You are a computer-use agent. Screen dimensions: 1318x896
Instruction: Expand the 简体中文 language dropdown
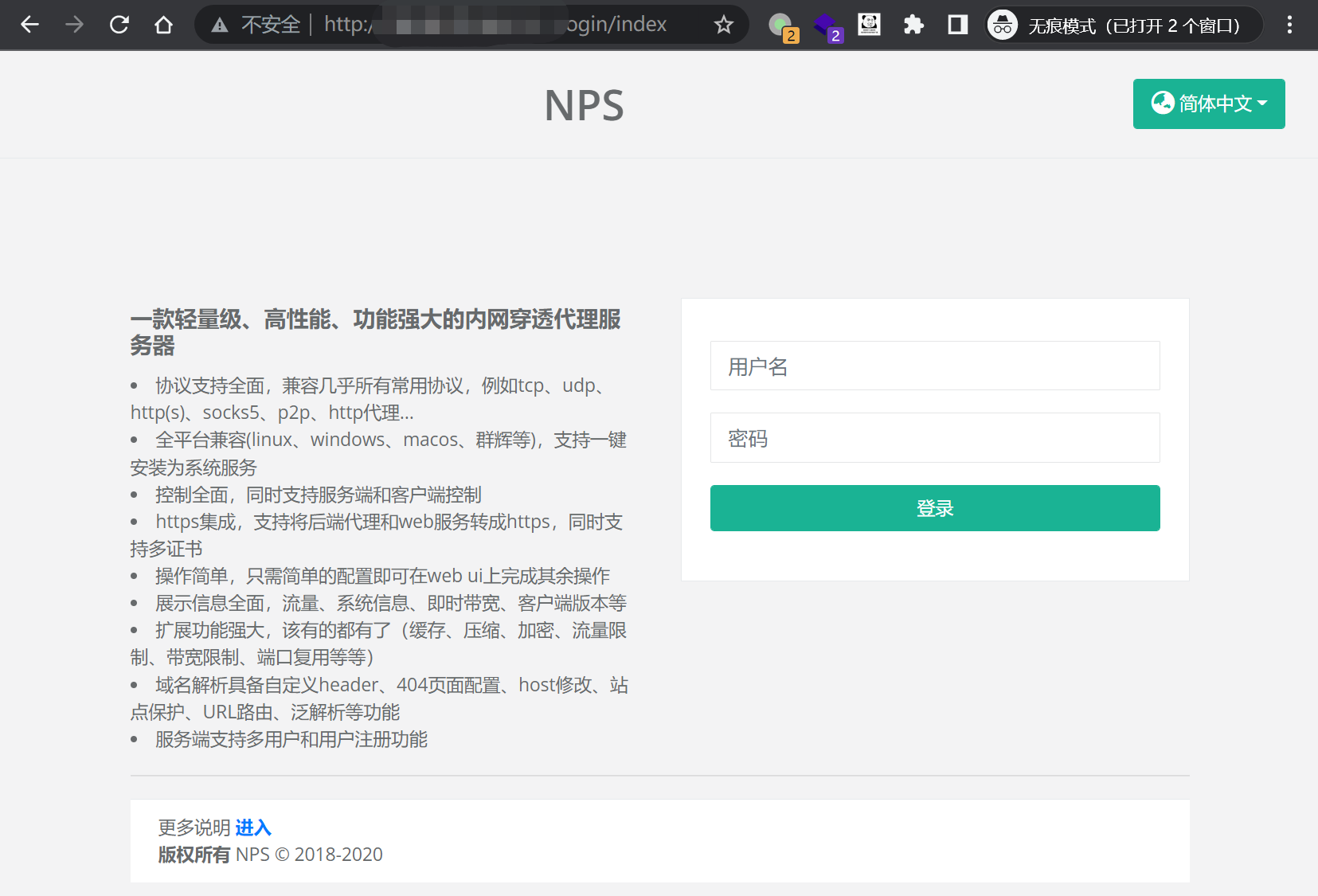coord(1208,104)
